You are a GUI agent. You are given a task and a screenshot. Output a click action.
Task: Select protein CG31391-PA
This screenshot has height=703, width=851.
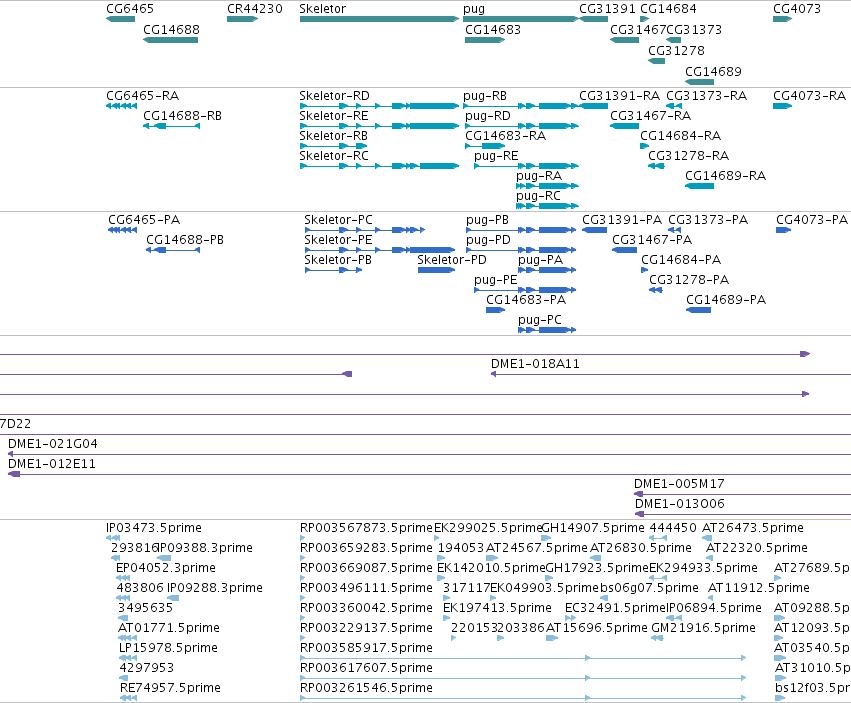622,220
